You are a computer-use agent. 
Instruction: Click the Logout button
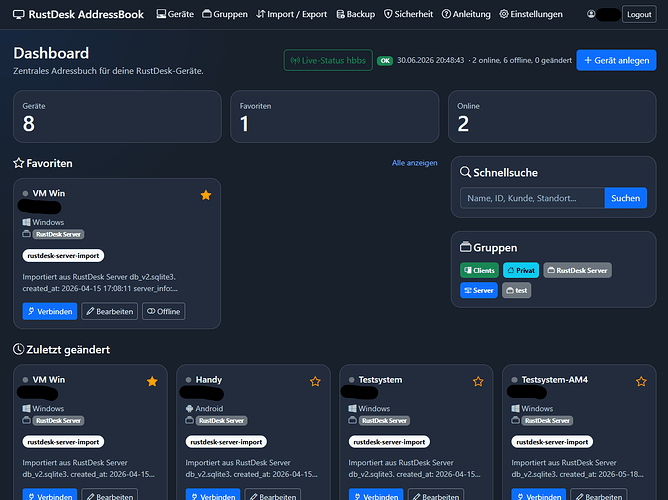tap(639, 14)
